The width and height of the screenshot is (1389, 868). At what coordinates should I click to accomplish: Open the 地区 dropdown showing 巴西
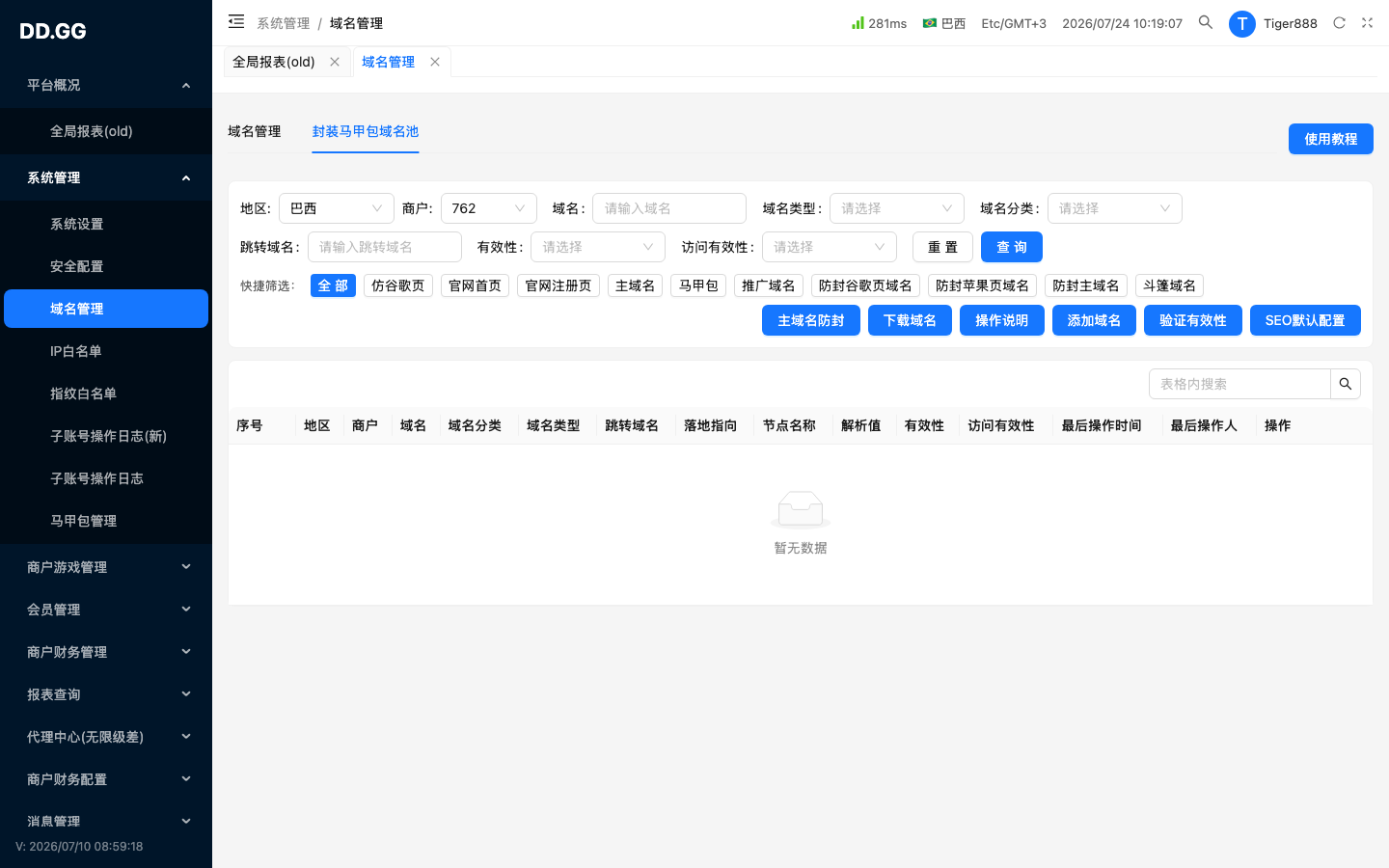337,208
